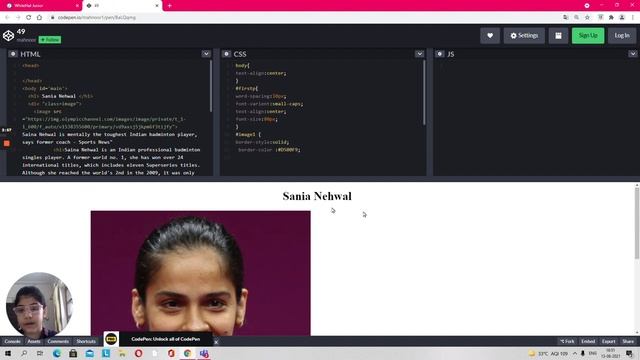
Task: Click the Fork button
Action: [x=567, y=341]
